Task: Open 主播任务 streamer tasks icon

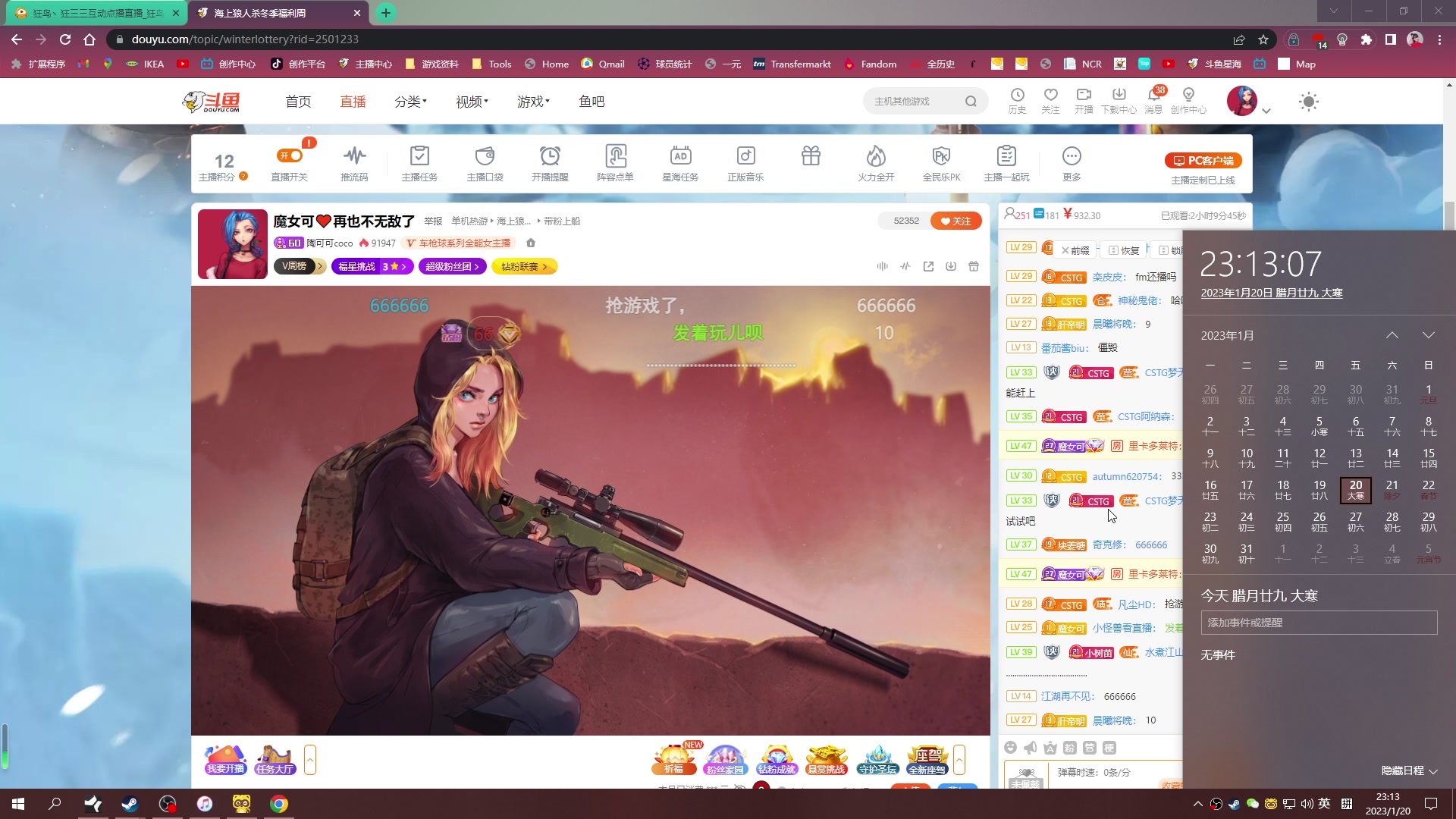Action: (x=419, y=157)
